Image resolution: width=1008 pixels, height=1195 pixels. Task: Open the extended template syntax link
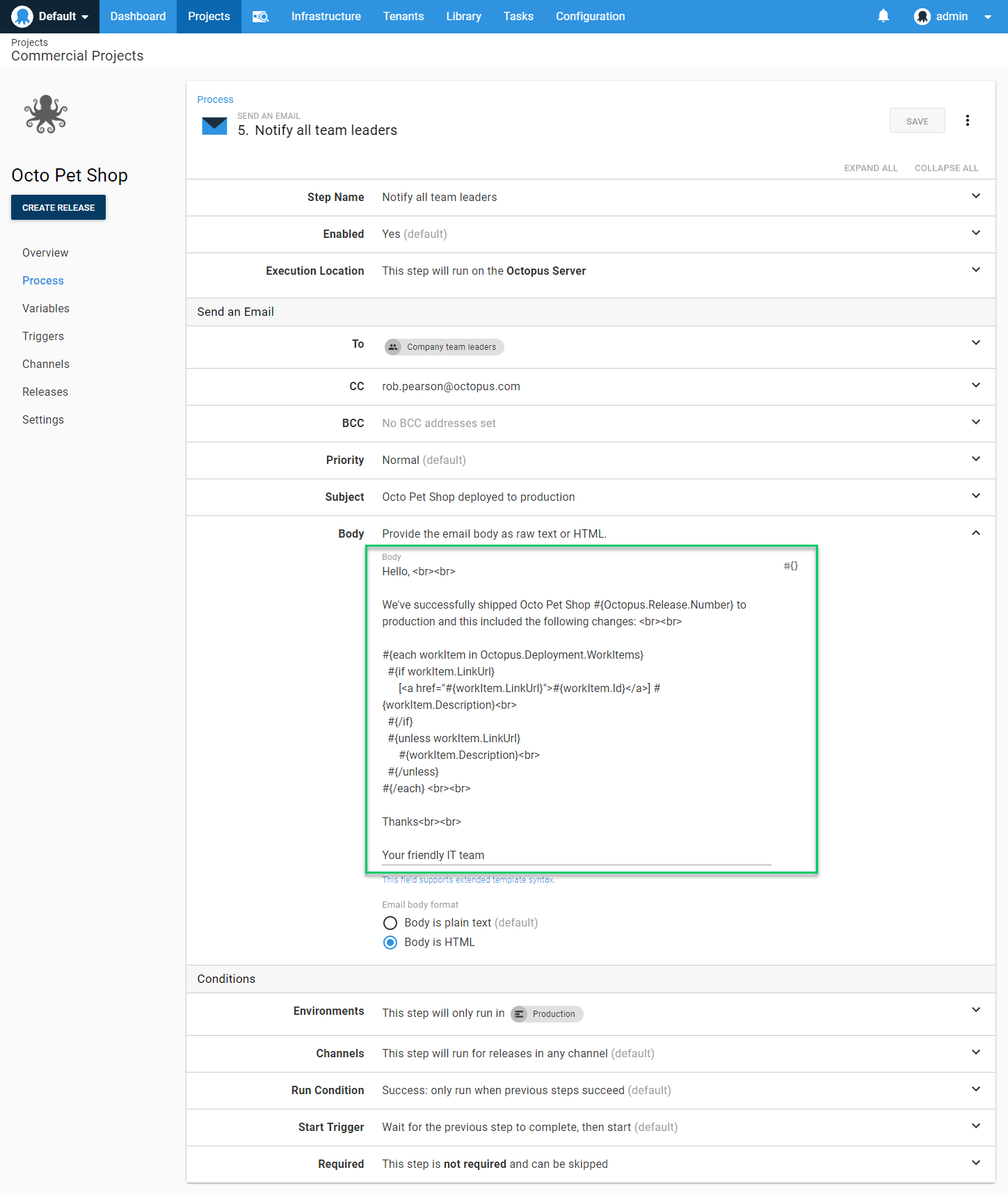pos(469,880)
